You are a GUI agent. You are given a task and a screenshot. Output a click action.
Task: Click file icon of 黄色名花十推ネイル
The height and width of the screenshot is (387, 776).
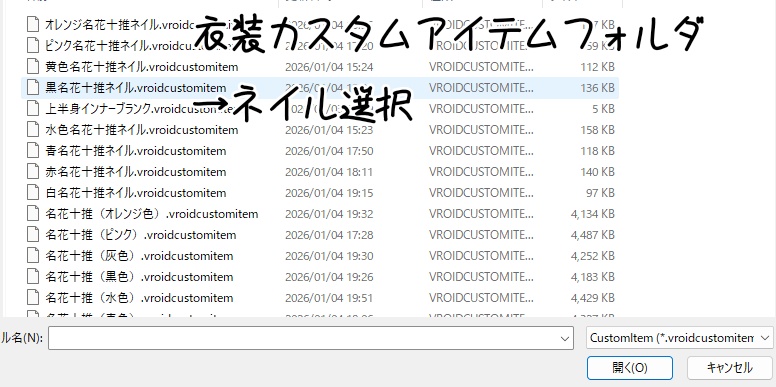click(x=33, y=66)
